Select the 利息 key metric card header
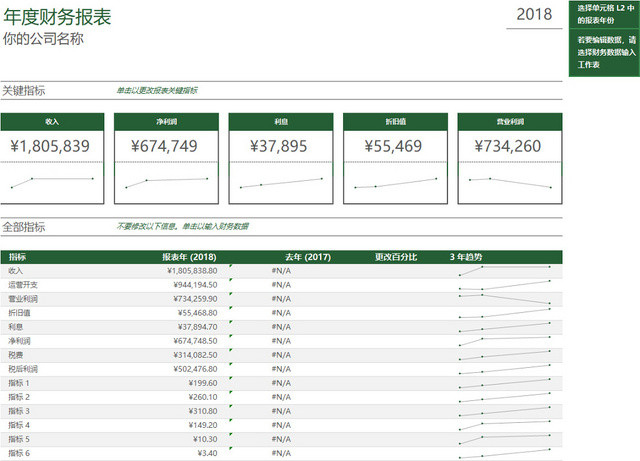Viewport: 640px width, 461px height. (x=281, y=122)
